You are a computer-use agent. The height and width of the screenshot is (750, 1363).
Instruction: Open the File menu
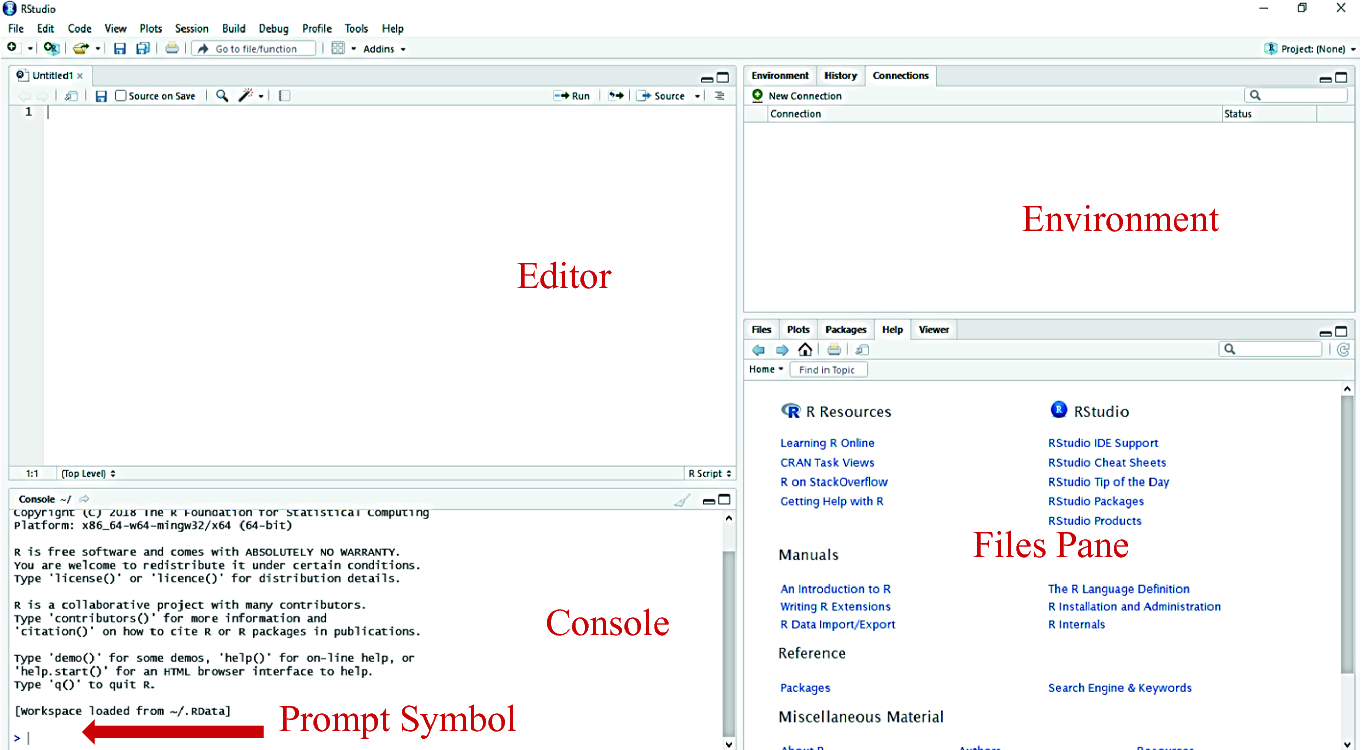coord(15,29)
